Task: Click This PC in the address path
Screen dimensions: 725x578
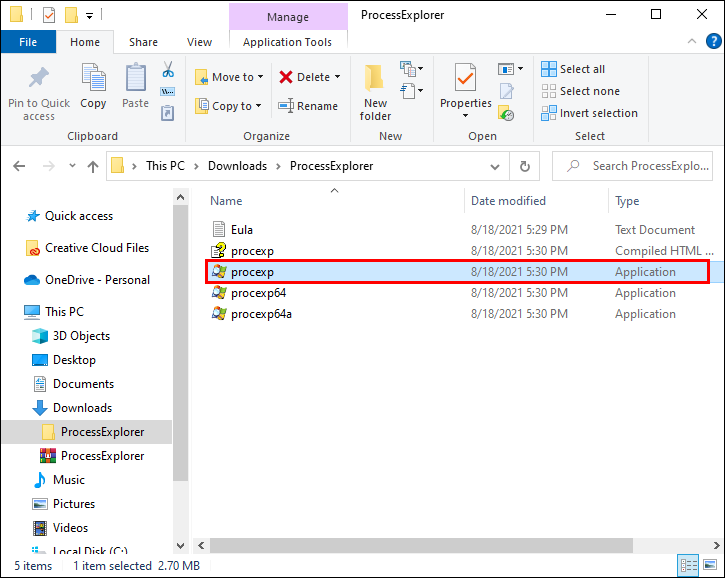Action: [165, 166]
